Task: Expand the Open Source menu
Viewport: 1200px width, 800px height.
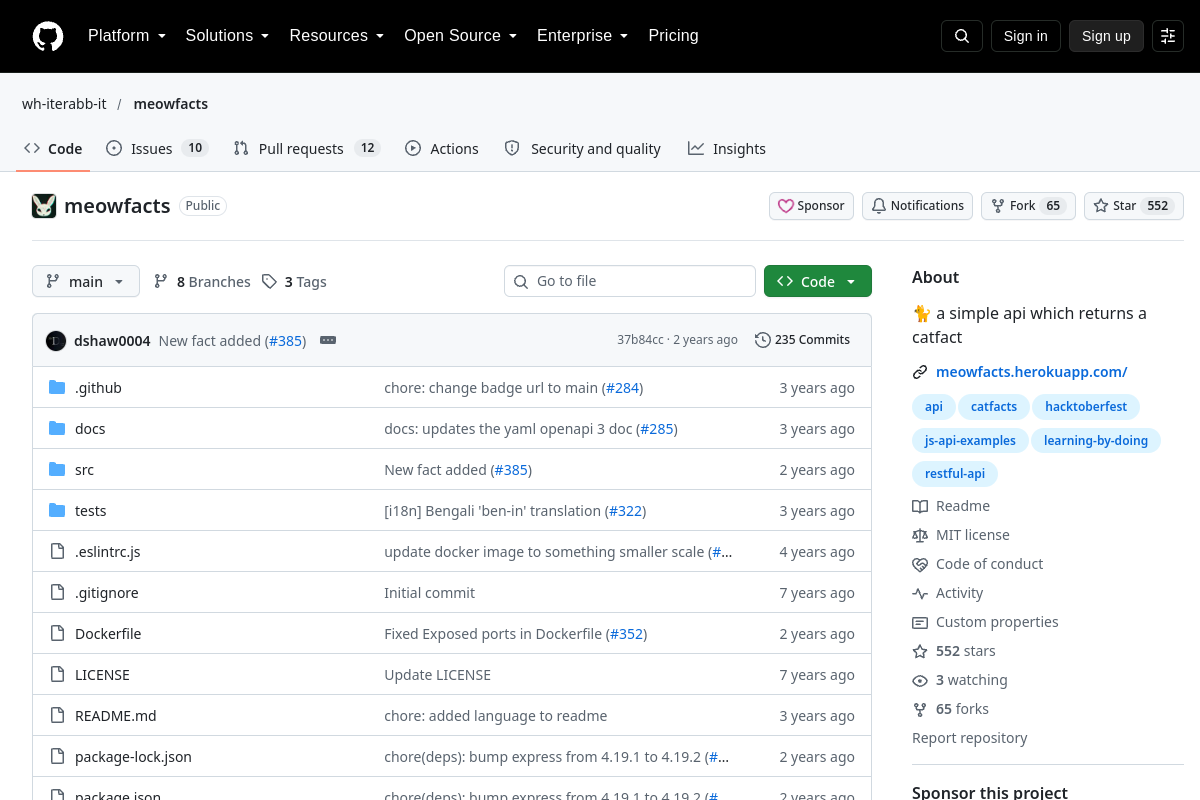Action: [461, 36]
